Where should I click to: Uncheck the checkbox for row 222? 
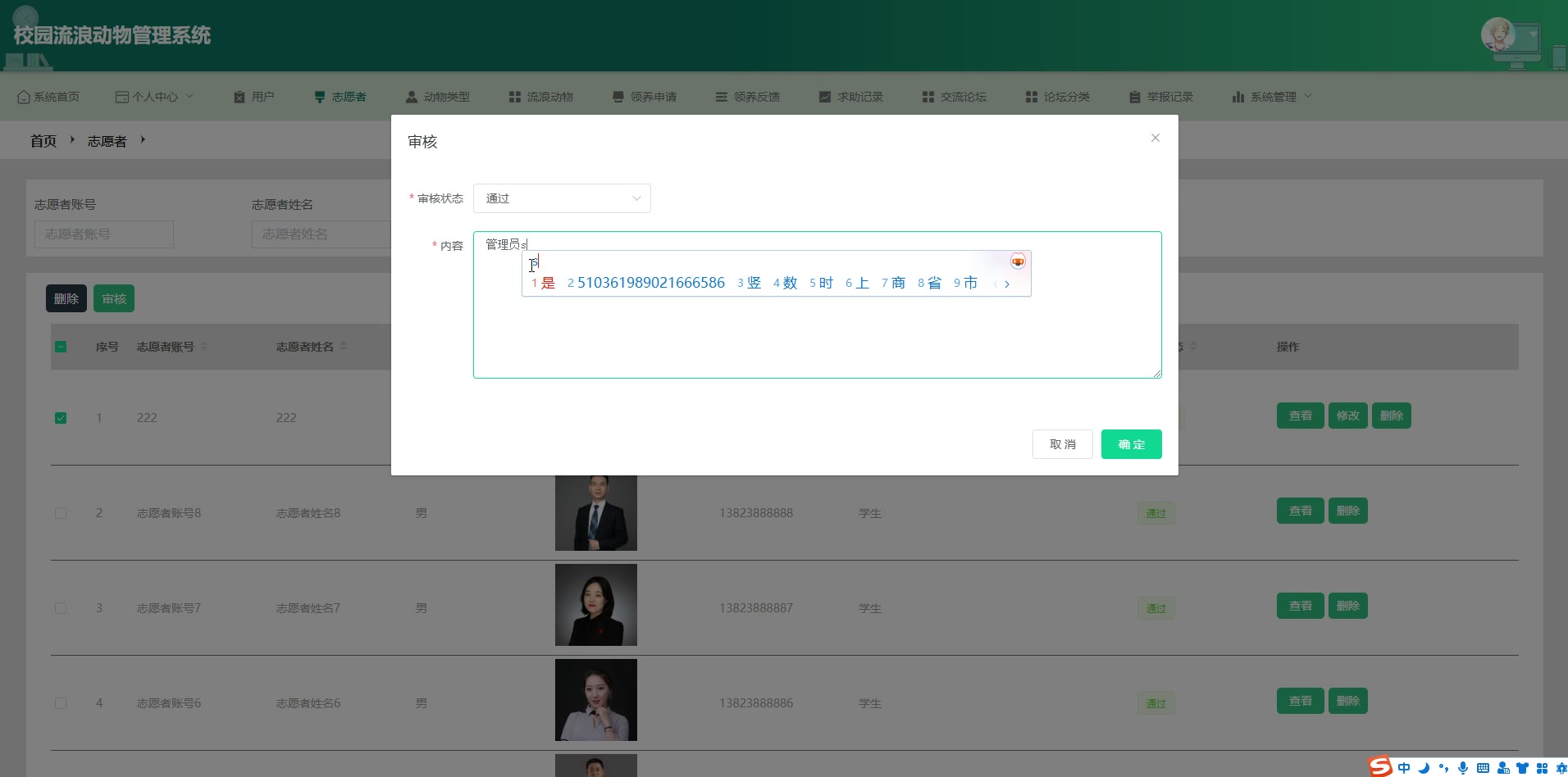[x=61, y=418]
